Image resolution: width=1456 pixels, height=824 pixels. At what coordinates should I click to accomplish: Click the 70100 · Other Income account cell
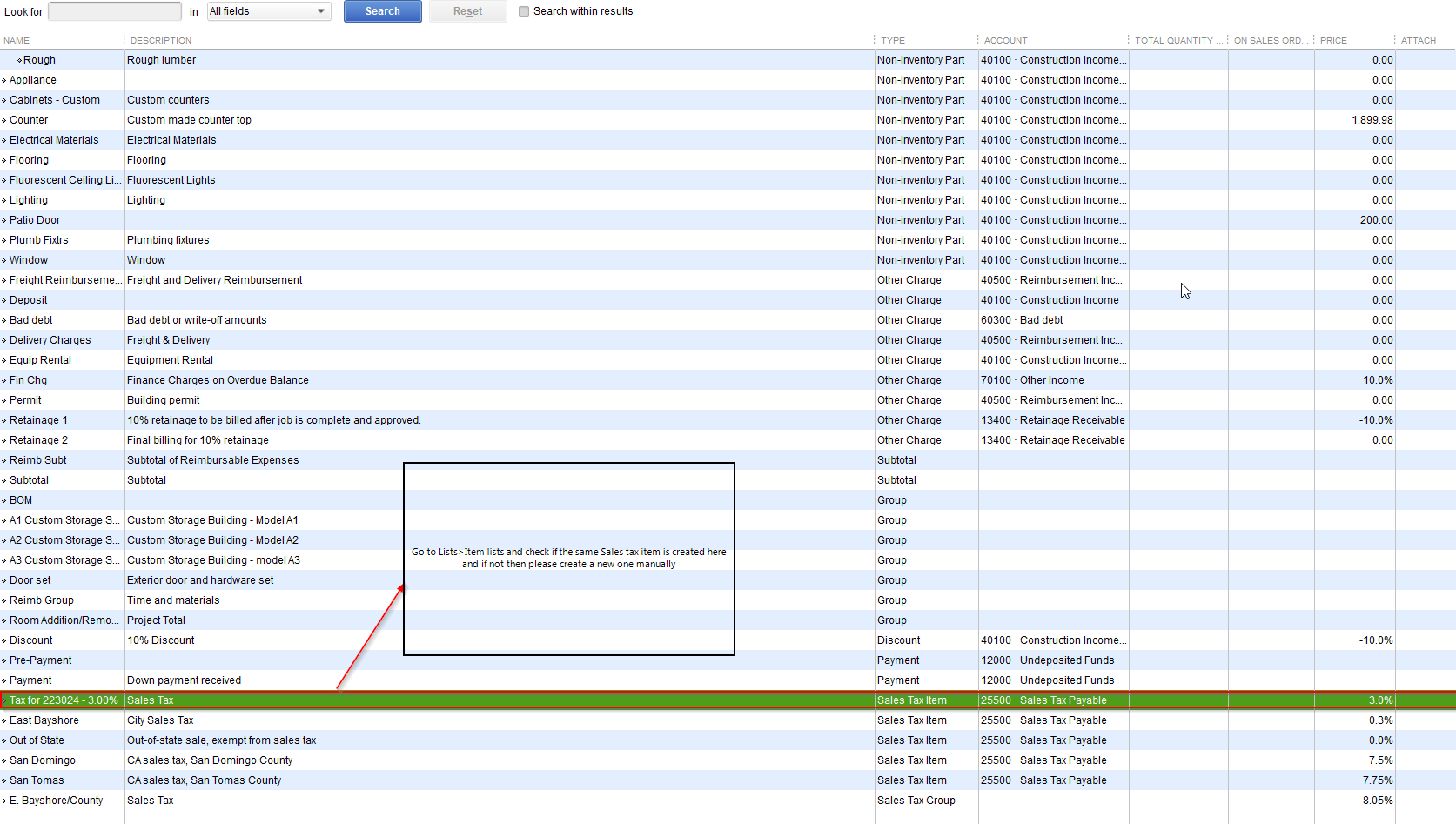click(x=1032, y=380)
